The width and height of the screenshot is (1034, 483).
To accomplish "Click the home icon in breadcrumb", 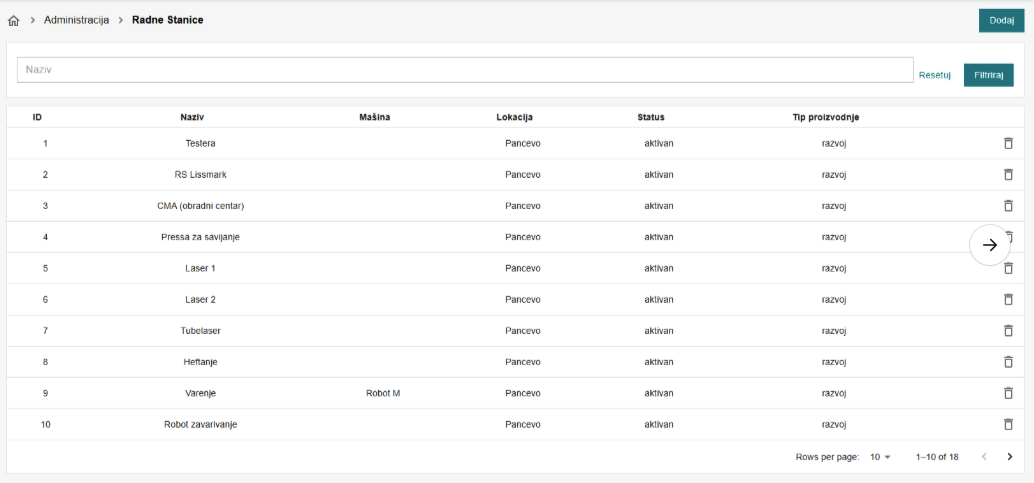I will [x=14, y=20].
